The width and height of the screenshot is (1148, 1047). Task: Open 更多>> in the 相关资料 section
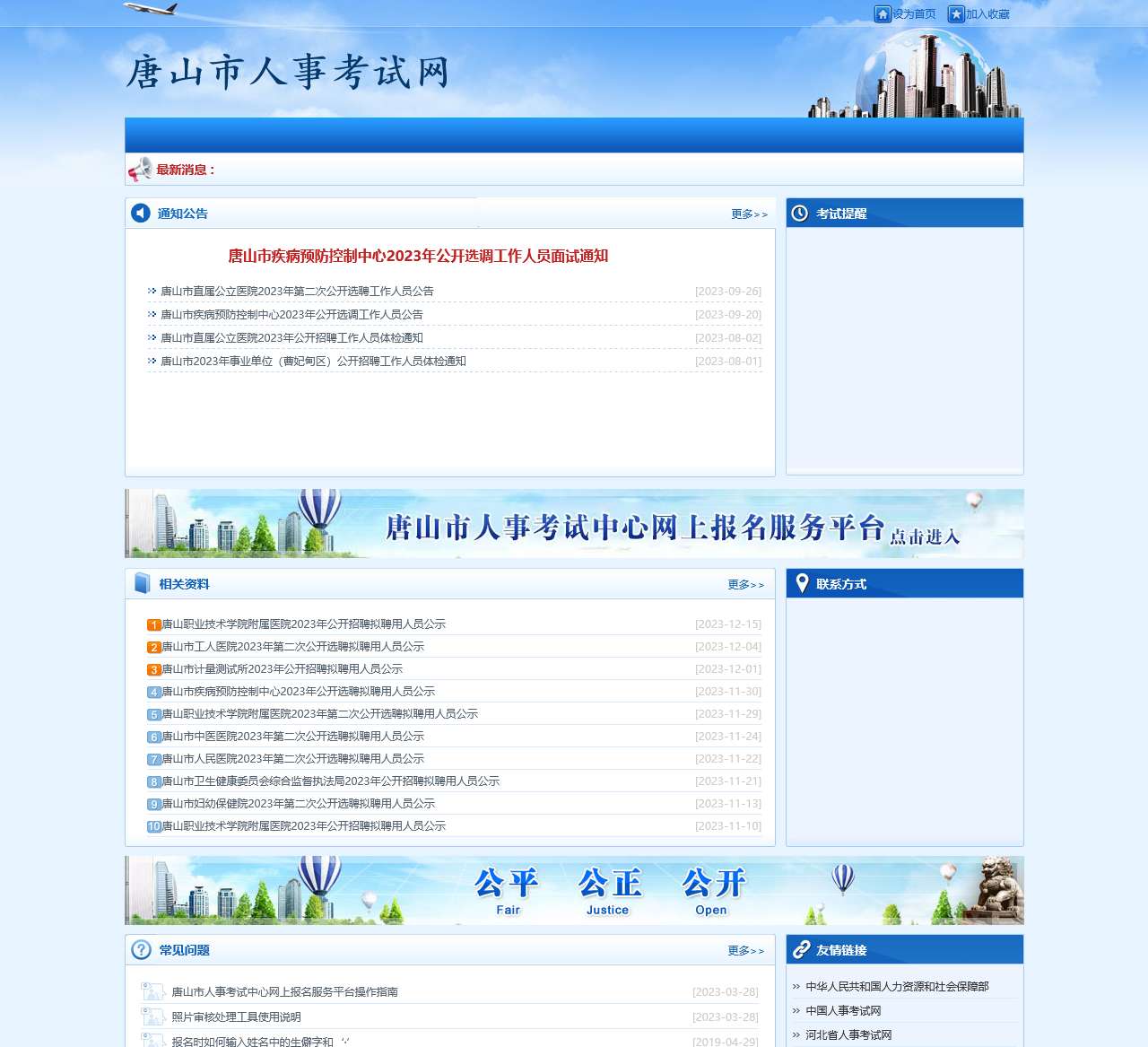click(x=746, y=584)
